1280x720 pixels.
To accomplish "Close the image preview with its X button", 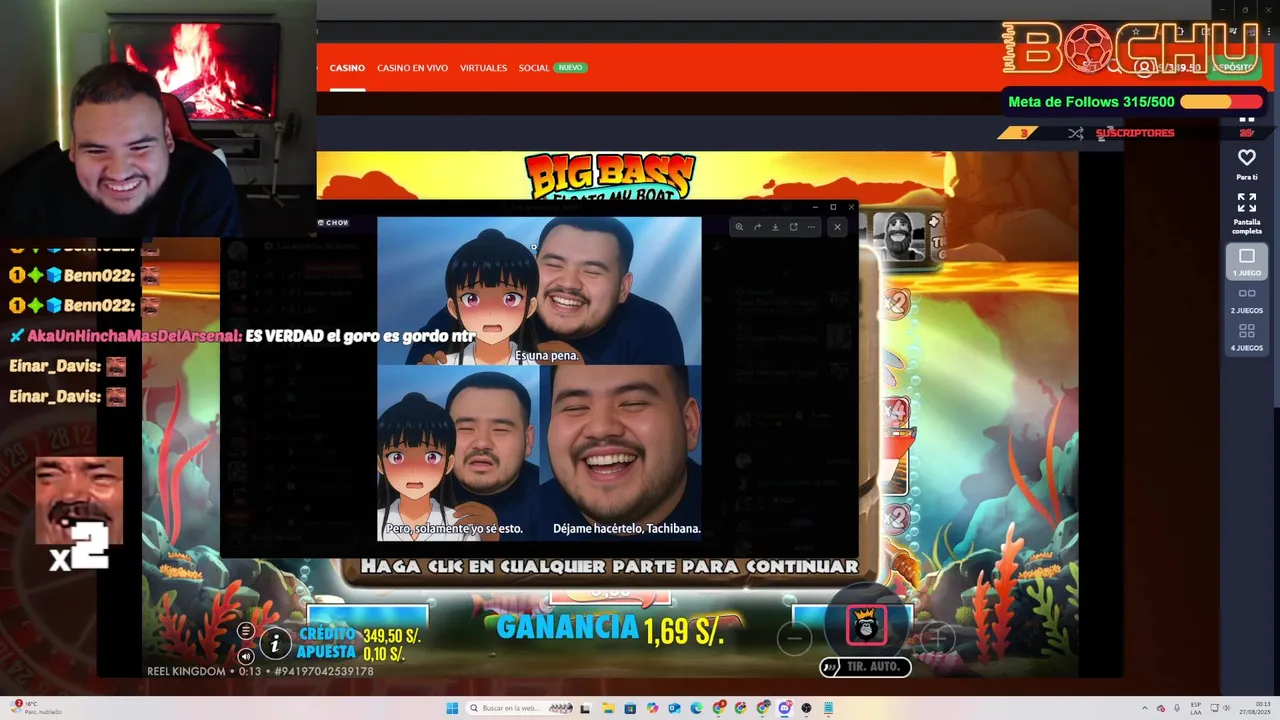I will pyautogui.click(x=837, y=227).
